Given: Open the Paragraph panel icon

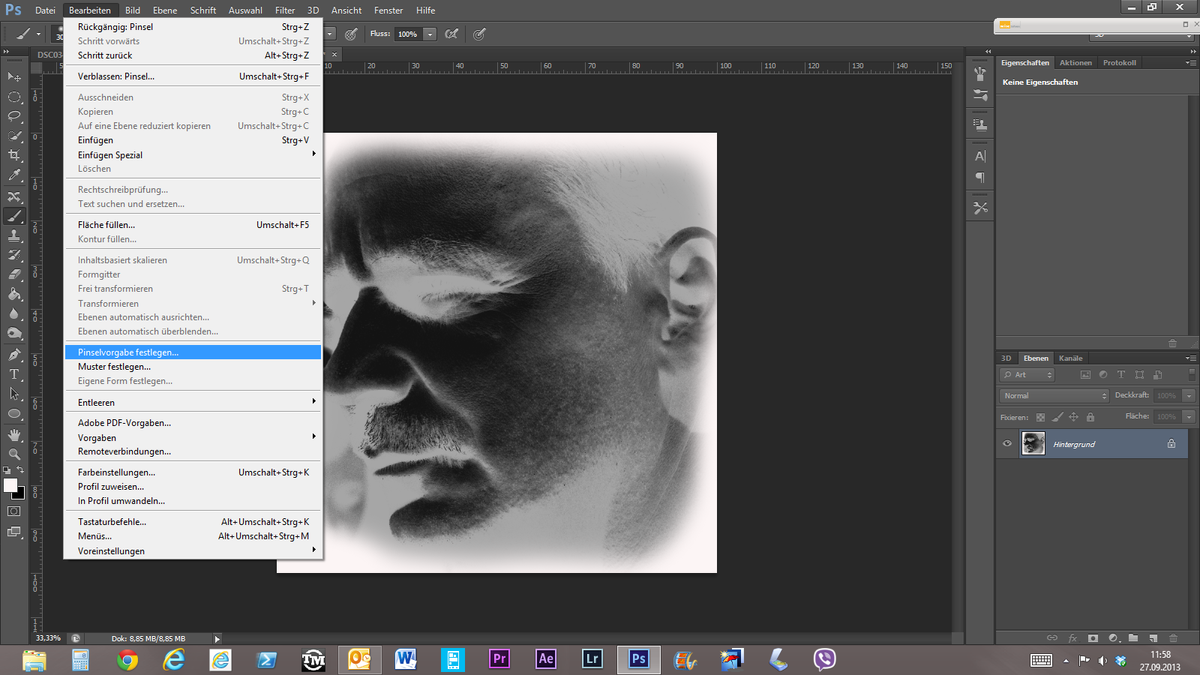Looking at the screenshot, I should coord(980,178).
